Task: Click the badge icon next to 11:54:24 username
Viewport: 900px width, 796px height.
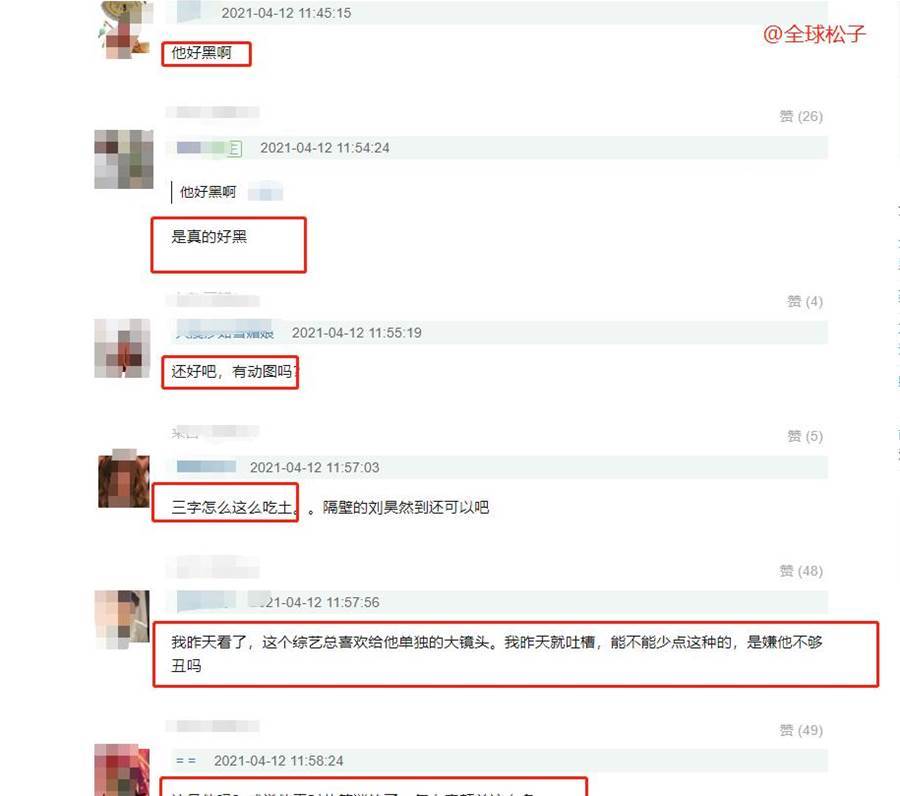Action: [x=235, y=149]
